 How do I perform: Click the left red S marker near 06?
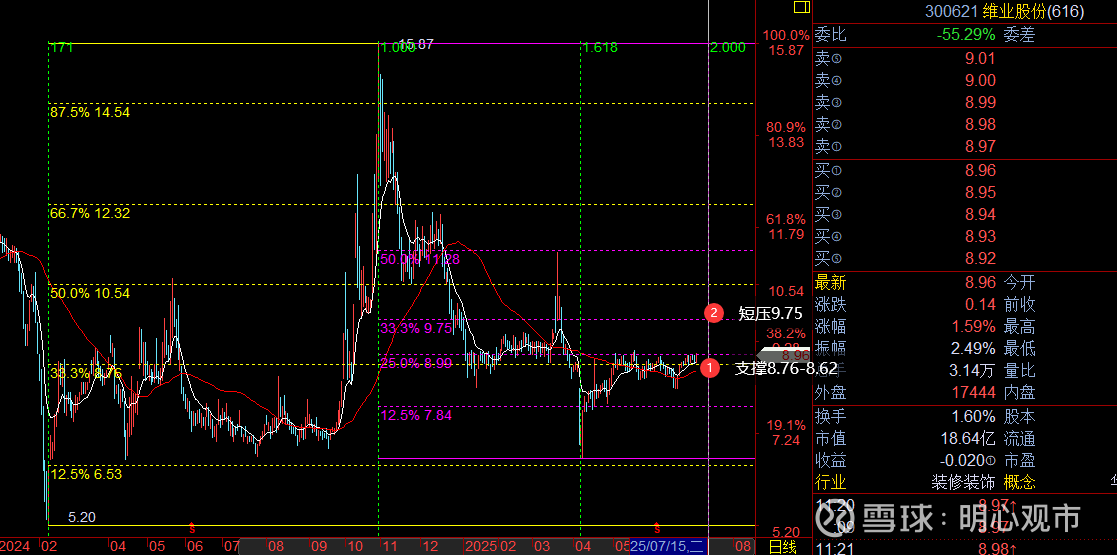192,528
